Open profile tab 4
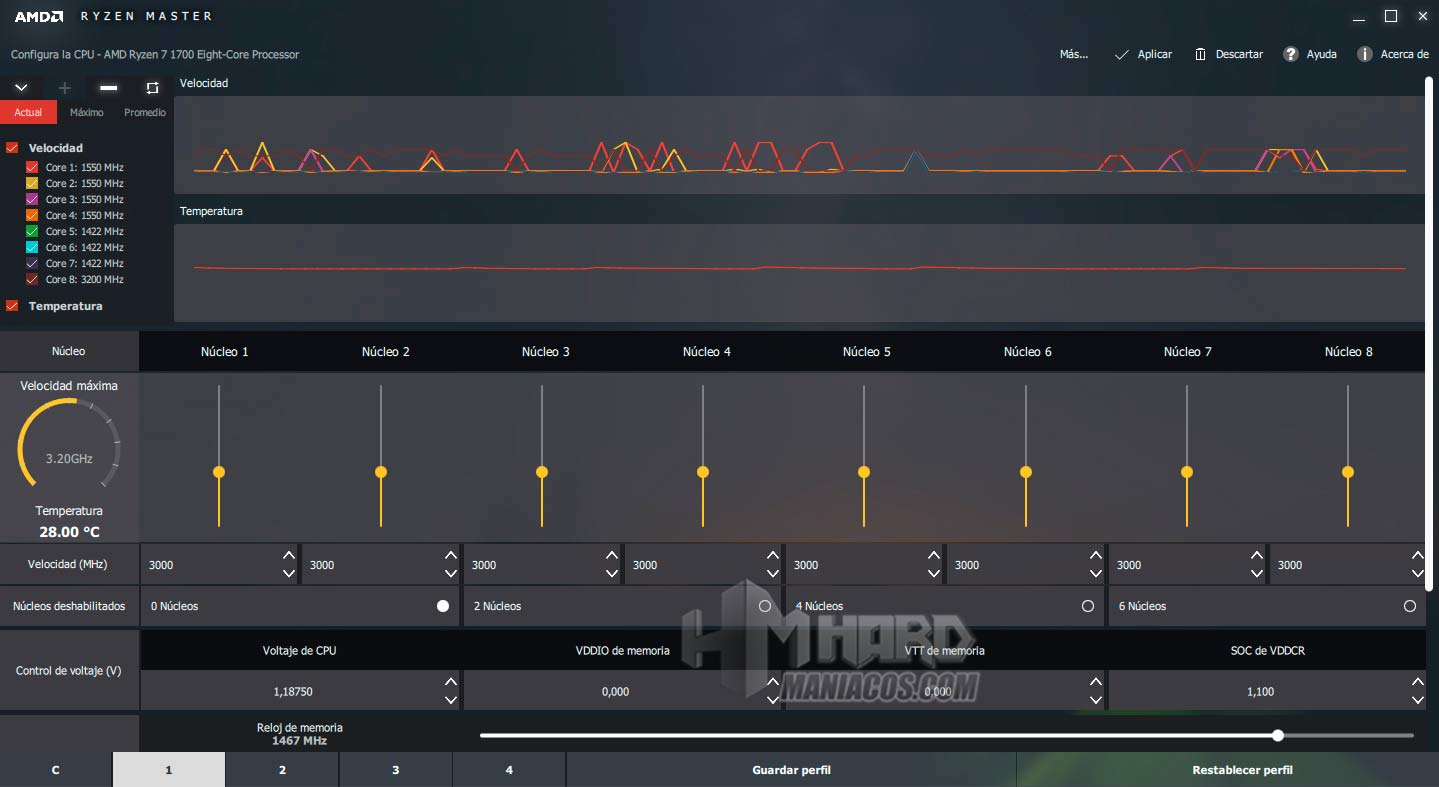This screenshot has width=1439, height=787. (x=509, y=770)
